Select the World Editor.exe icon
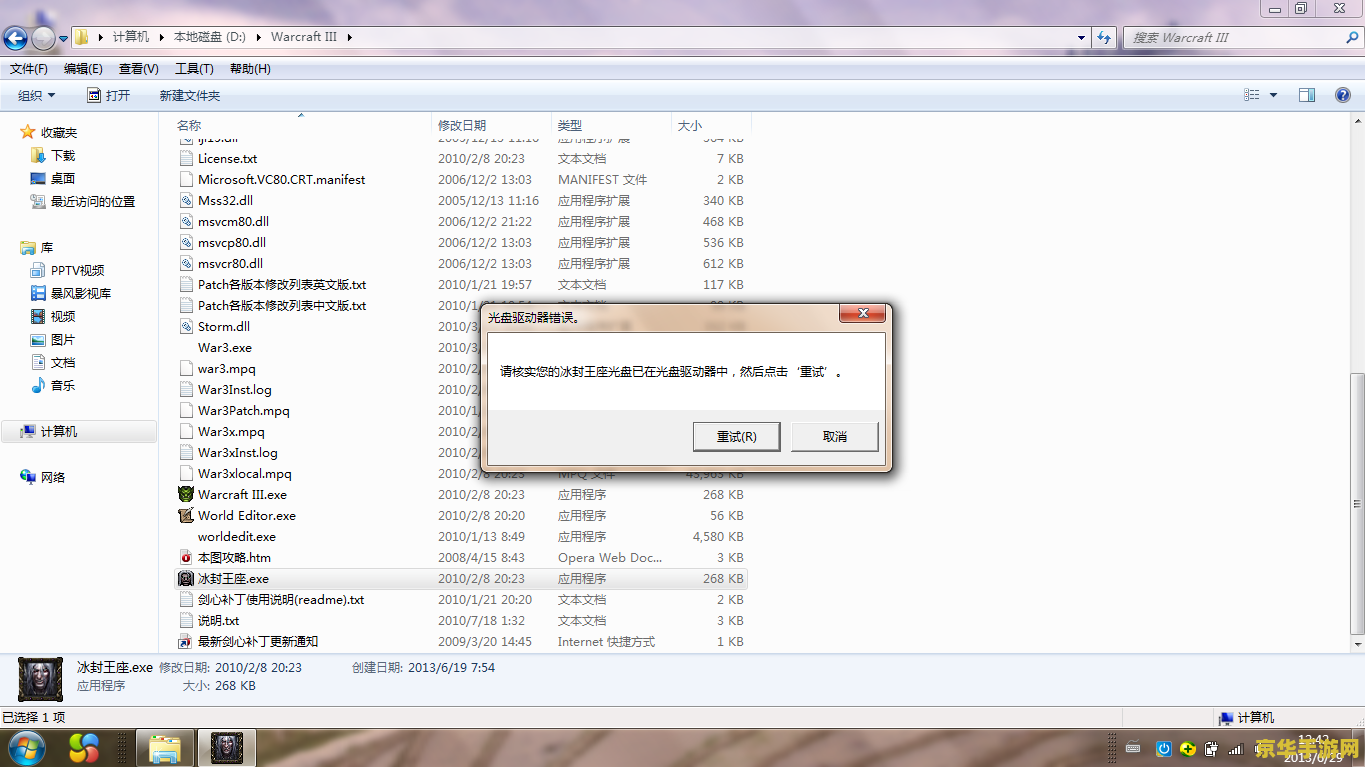1365x767 pixels. (186, 515)
